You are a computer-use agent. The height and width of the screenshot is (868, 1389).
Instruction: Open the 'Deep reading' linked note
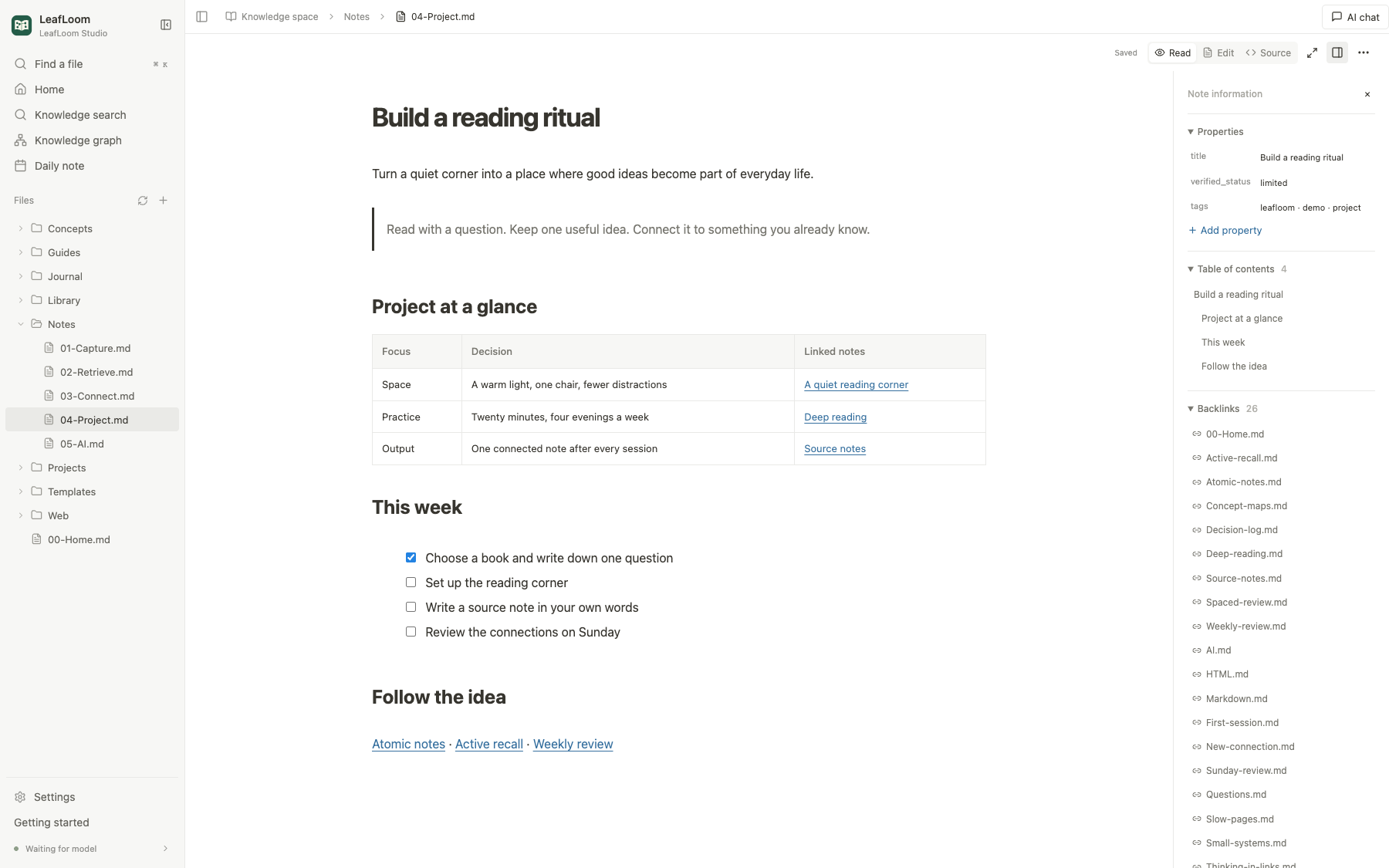pos(835,417)
